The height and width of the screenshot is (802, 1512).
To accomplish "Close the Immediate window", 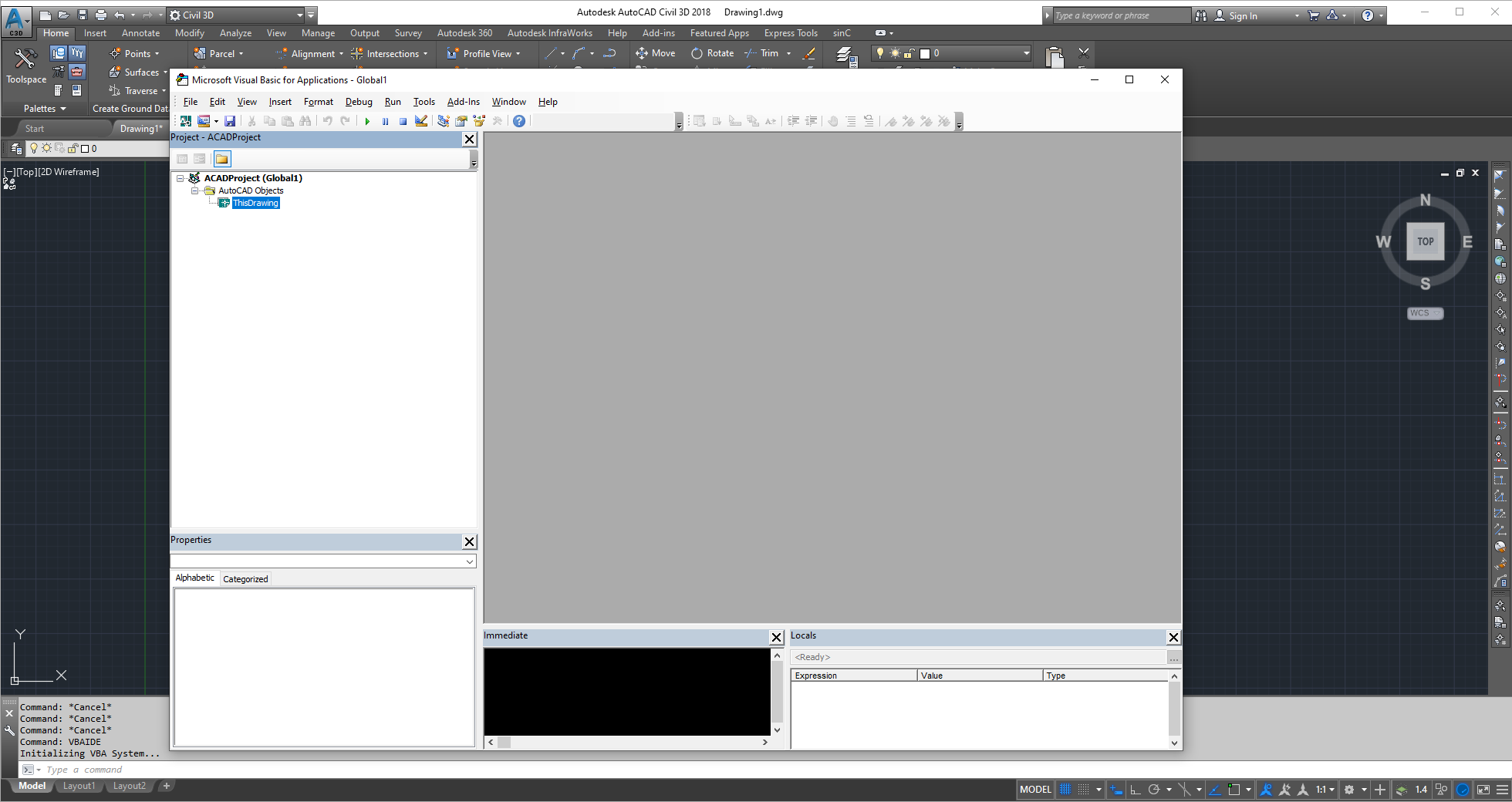I will tap(777, 637).
